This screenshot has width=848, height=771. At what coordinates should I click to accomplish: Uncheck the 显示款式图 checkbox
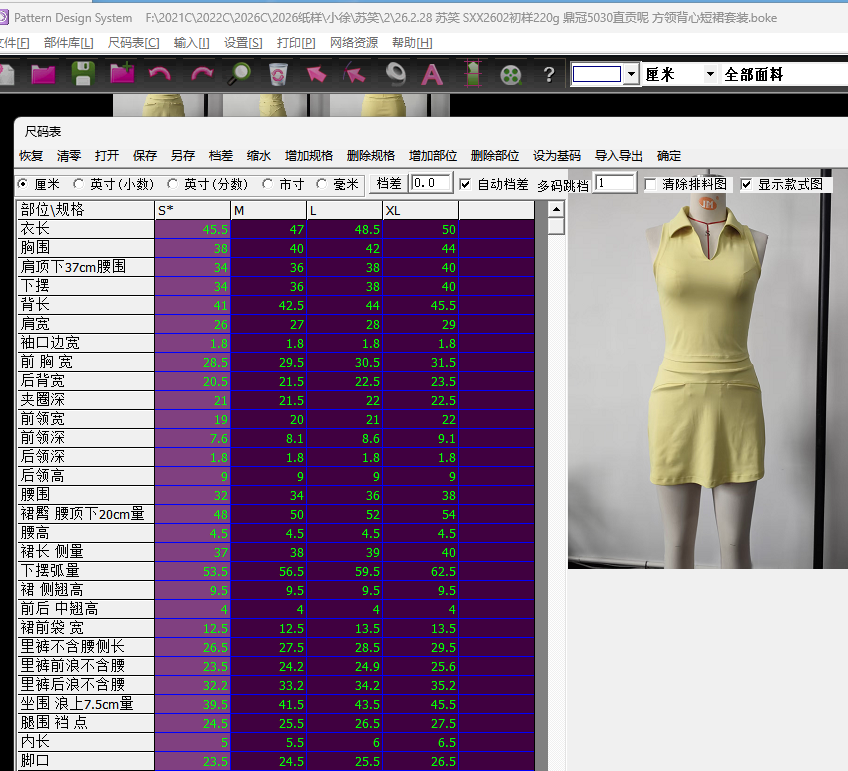(746, 185)
